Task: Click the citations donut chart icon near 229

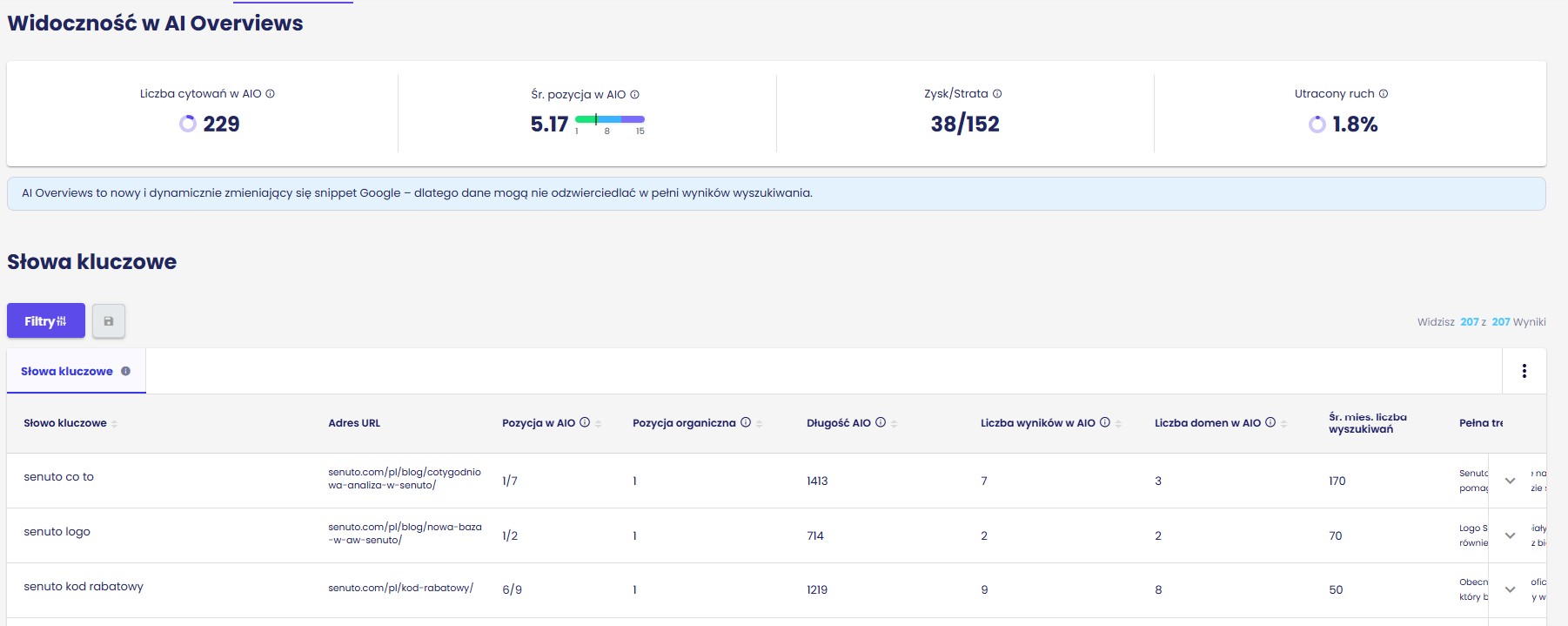Action: (x=187, y=124)
